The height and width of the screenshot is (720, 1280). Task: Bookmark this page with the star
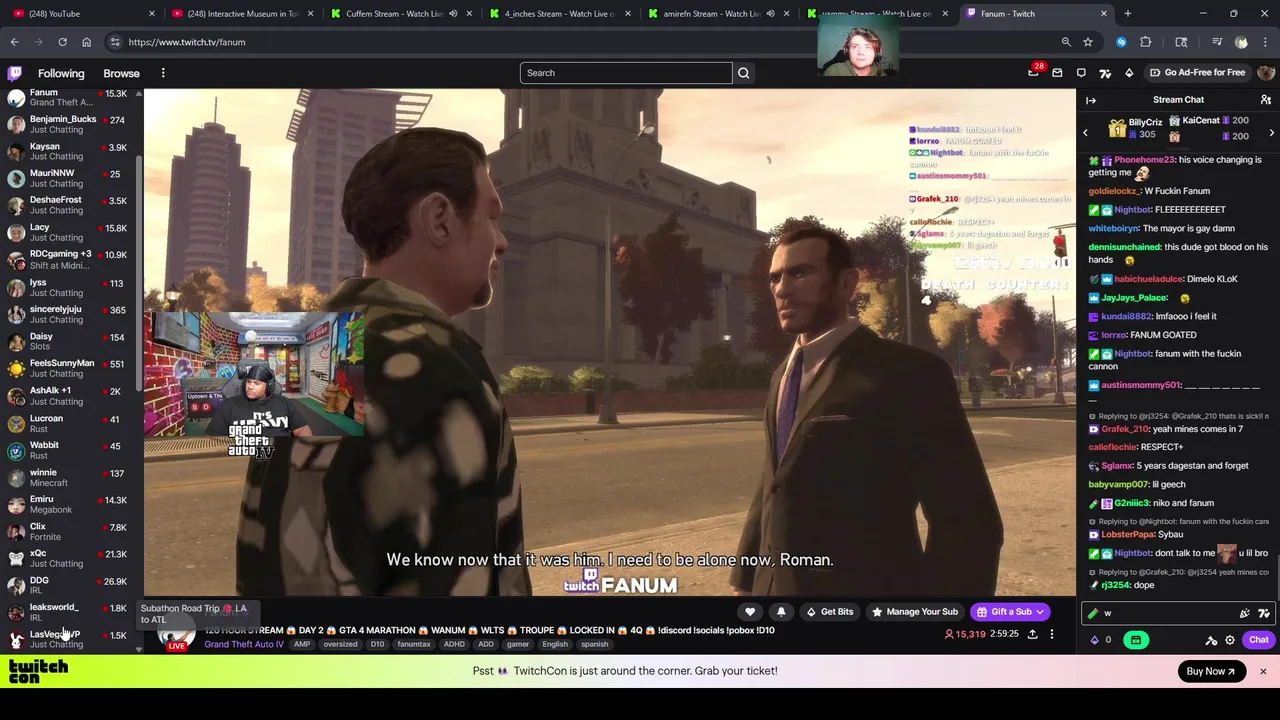1087,42
